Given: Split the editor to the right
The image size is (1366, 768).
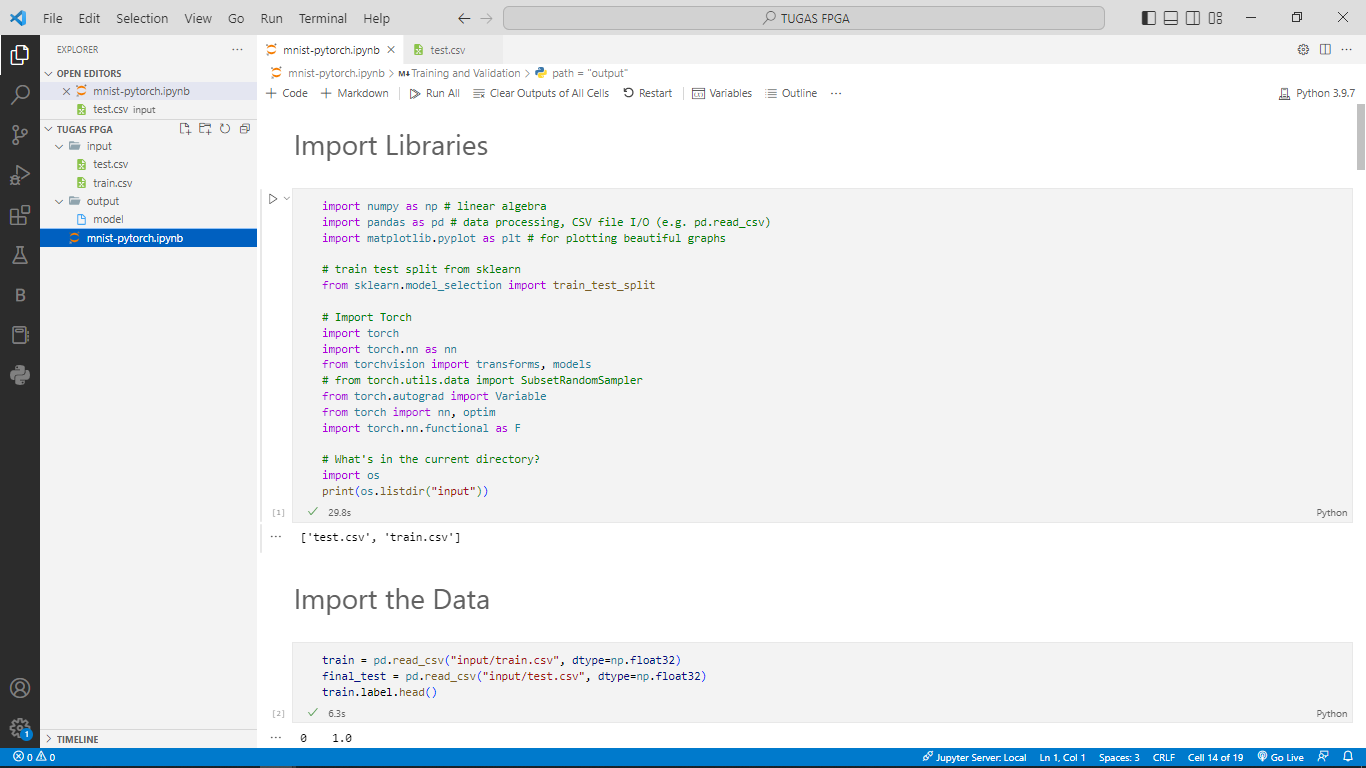Looking at the screenshot, I should [1325, 49].
